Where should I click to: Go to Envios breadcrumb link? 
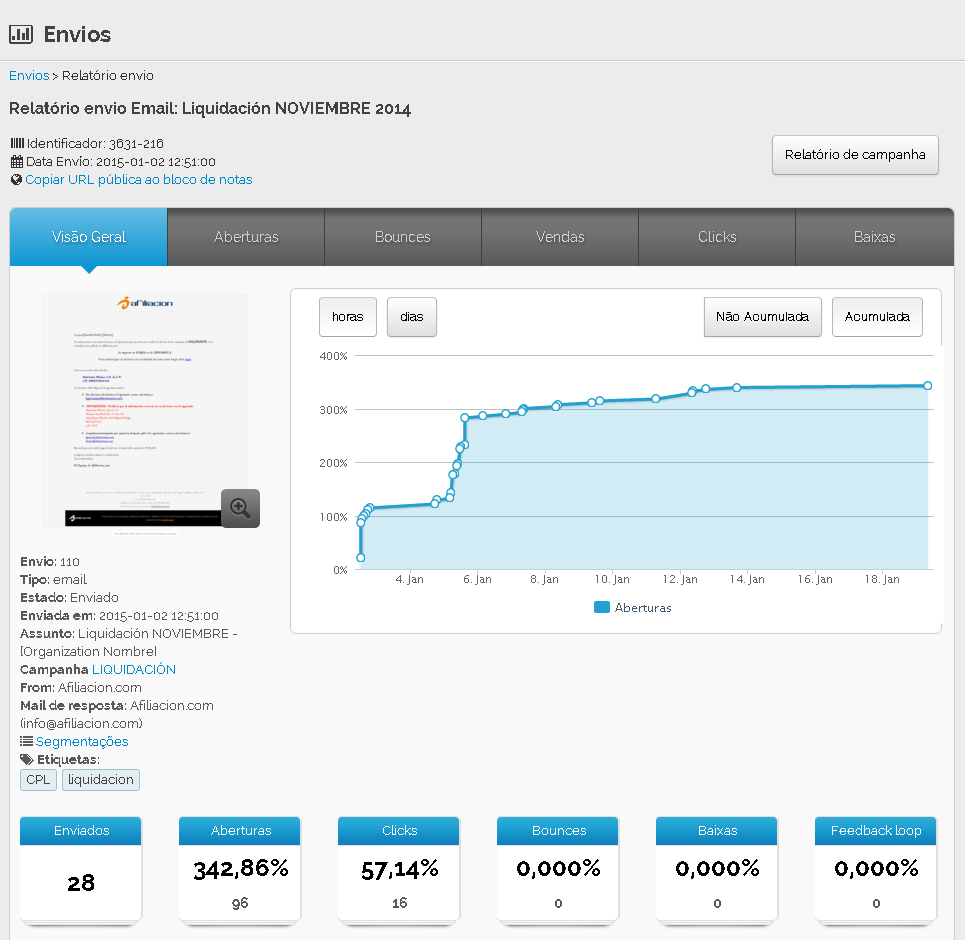pyautogui.click(x=29, y=76)
